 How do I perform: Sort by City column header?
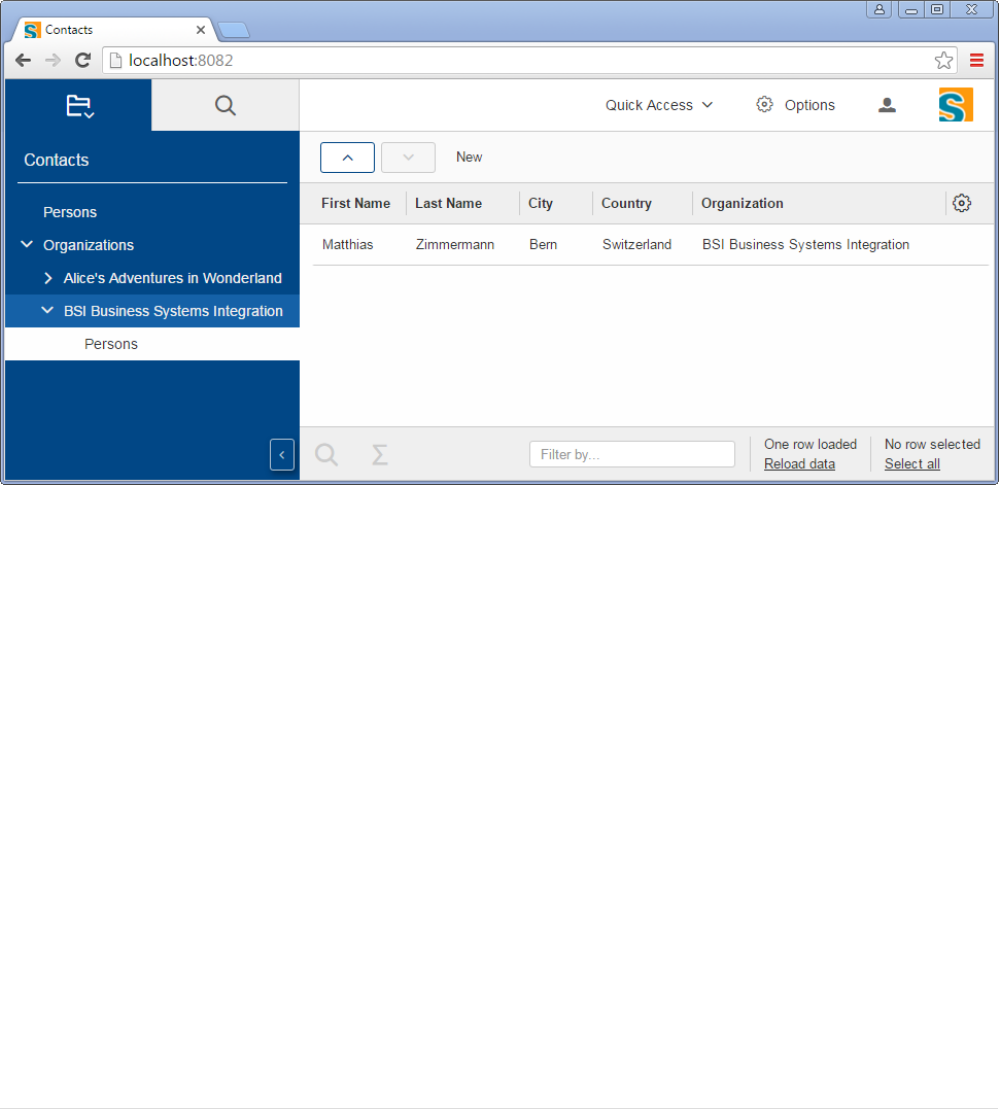point(540,203)
